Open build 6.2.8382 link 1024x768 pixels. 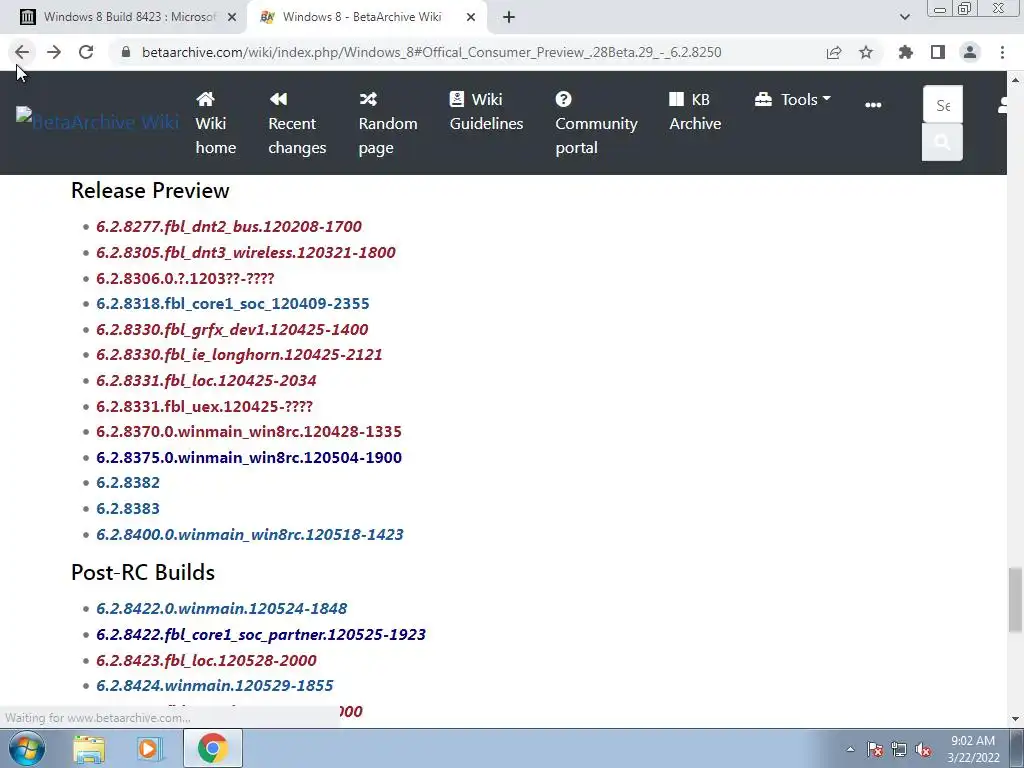tap(128, 483)
